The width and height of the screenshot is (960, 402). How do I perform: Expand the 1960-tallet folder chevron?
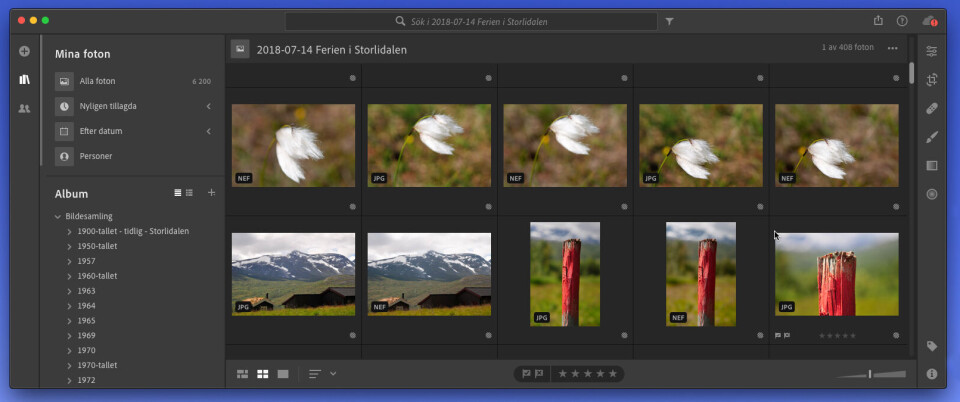(70, 277)
